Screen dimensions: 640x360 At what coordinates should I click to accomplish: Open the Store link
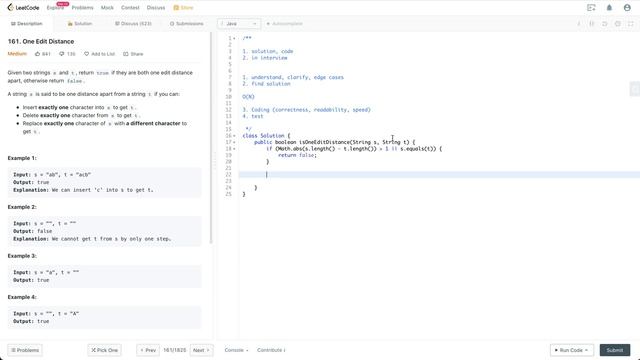(183, 8)
